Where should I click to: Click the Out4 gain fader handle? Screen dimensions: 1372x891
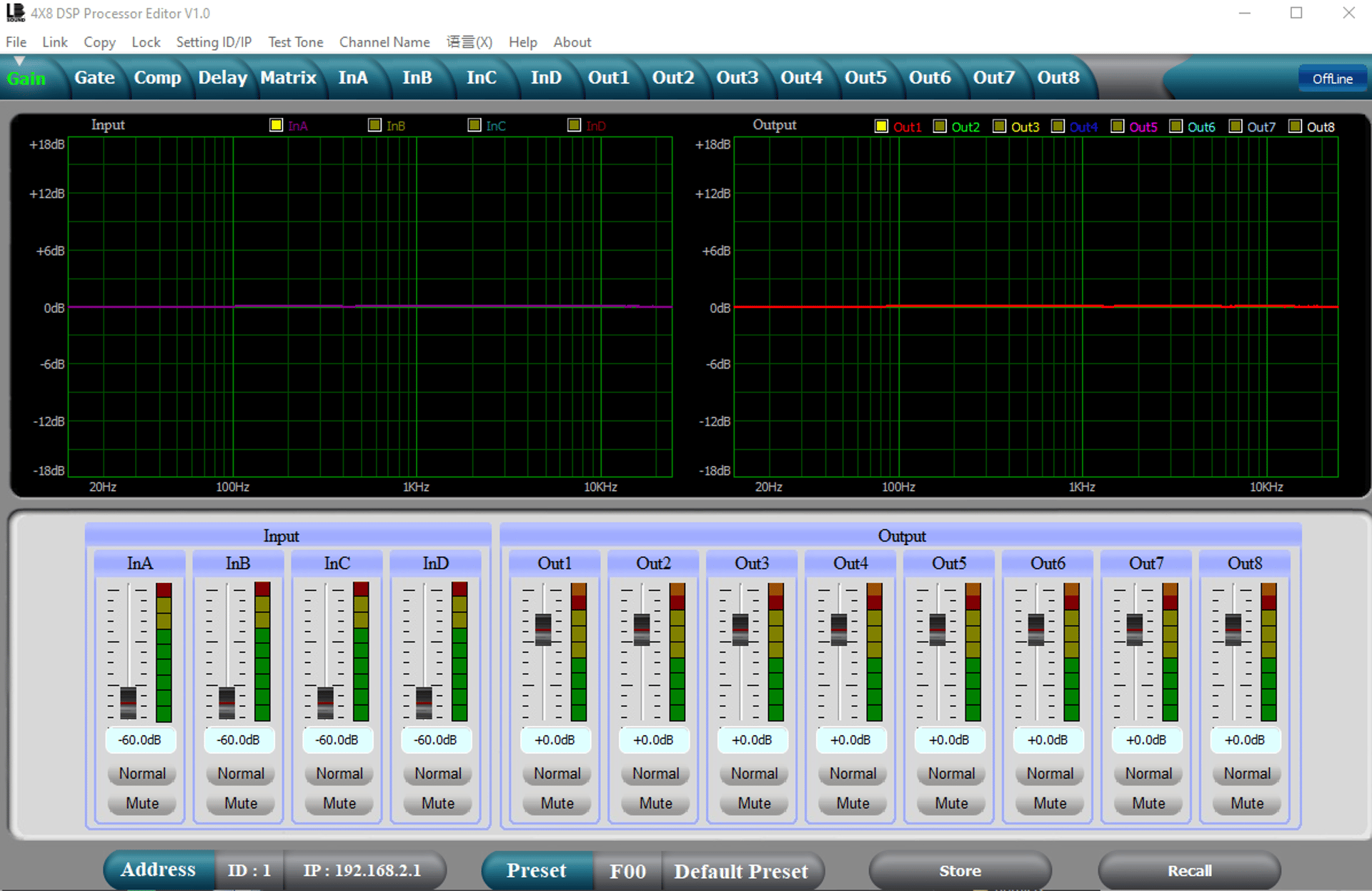point(839,629)
